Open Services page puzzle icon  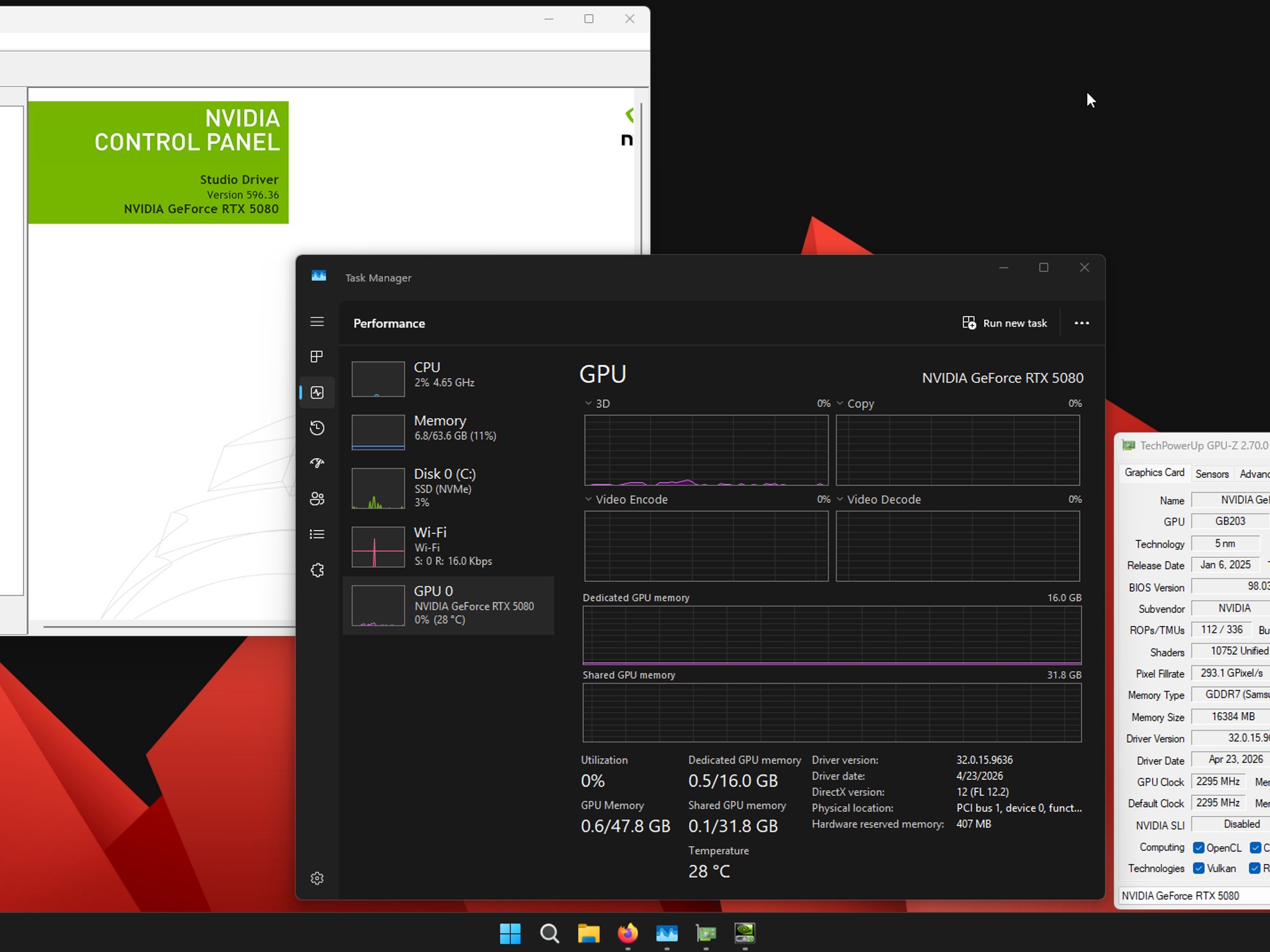317,570
